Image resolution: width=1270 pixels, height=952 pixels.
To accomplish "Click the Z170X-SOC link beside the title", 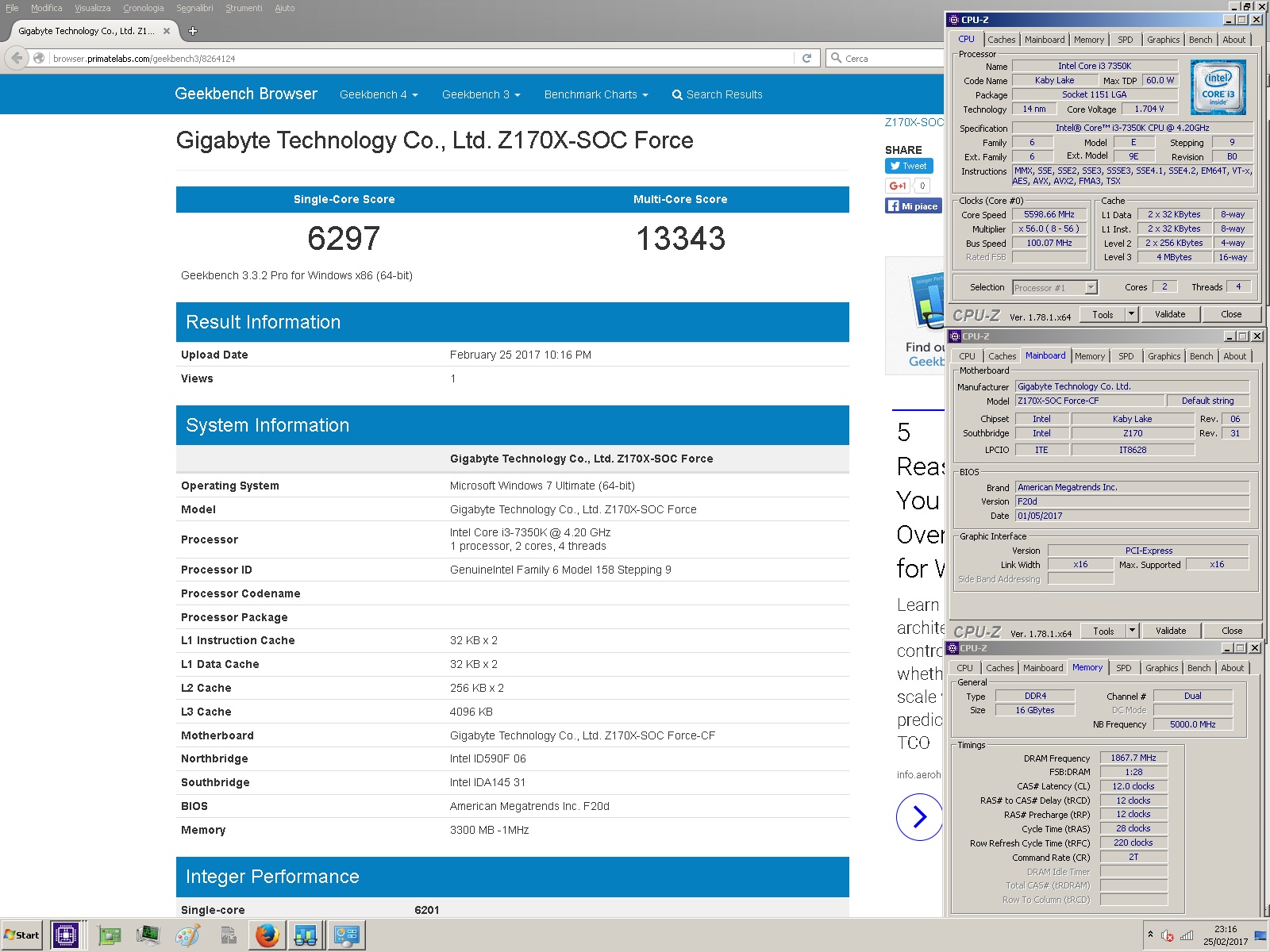I will coord(914,122).
